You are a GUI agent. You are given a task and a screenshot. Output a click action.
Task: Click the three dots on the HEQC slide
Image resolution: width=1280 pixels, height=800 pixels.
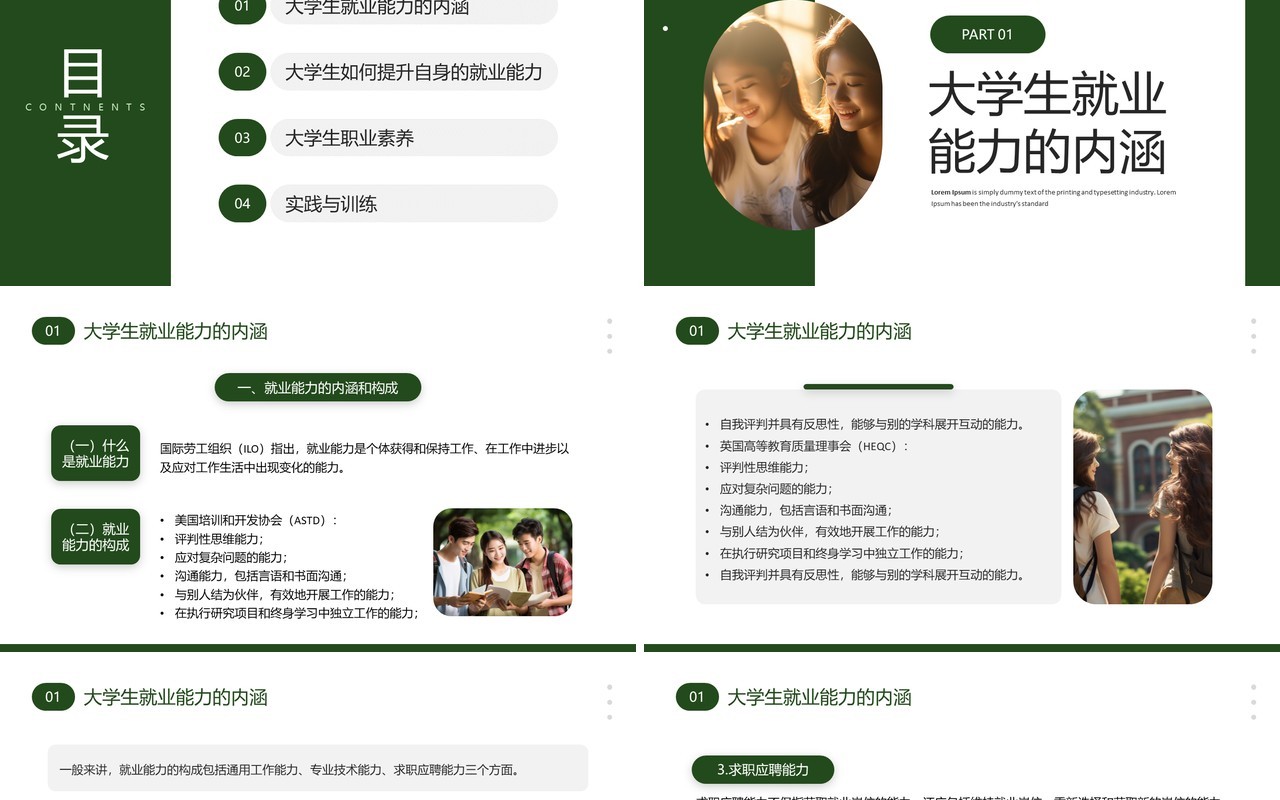(1254, 336)
